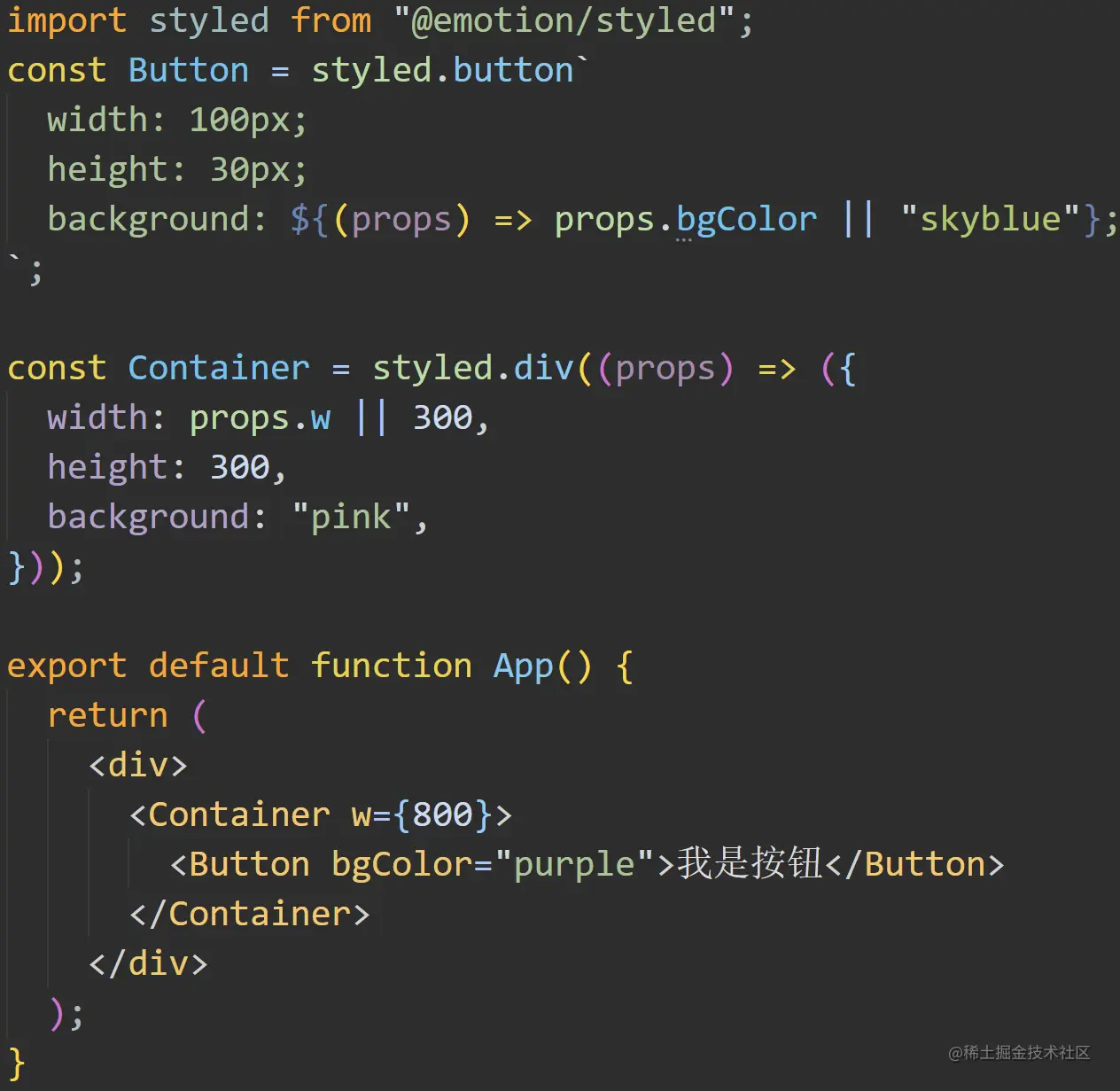Viewport: 1120px width, 1091px height.
Task: Click the Button constant name declaration
Action: pos(189,70)
